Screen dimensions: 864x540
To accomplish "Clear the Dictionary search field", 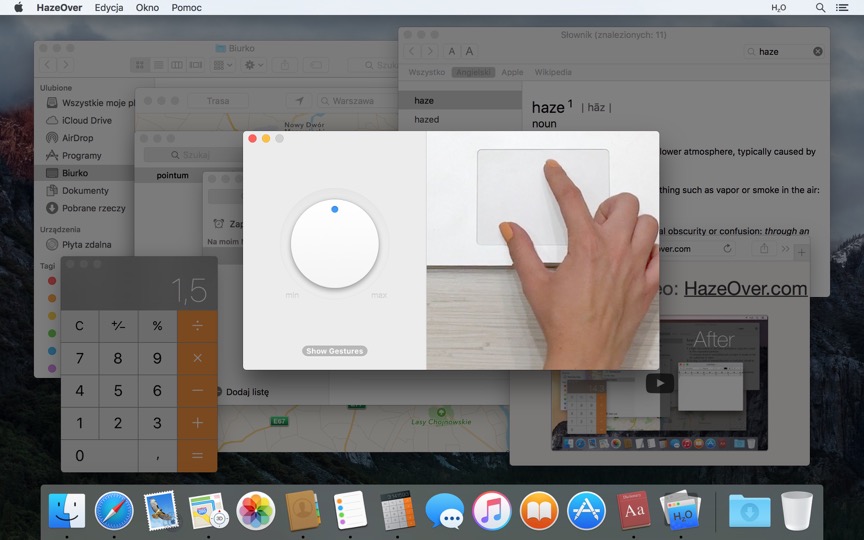I will pyautogui.click(x=818, y=51).
